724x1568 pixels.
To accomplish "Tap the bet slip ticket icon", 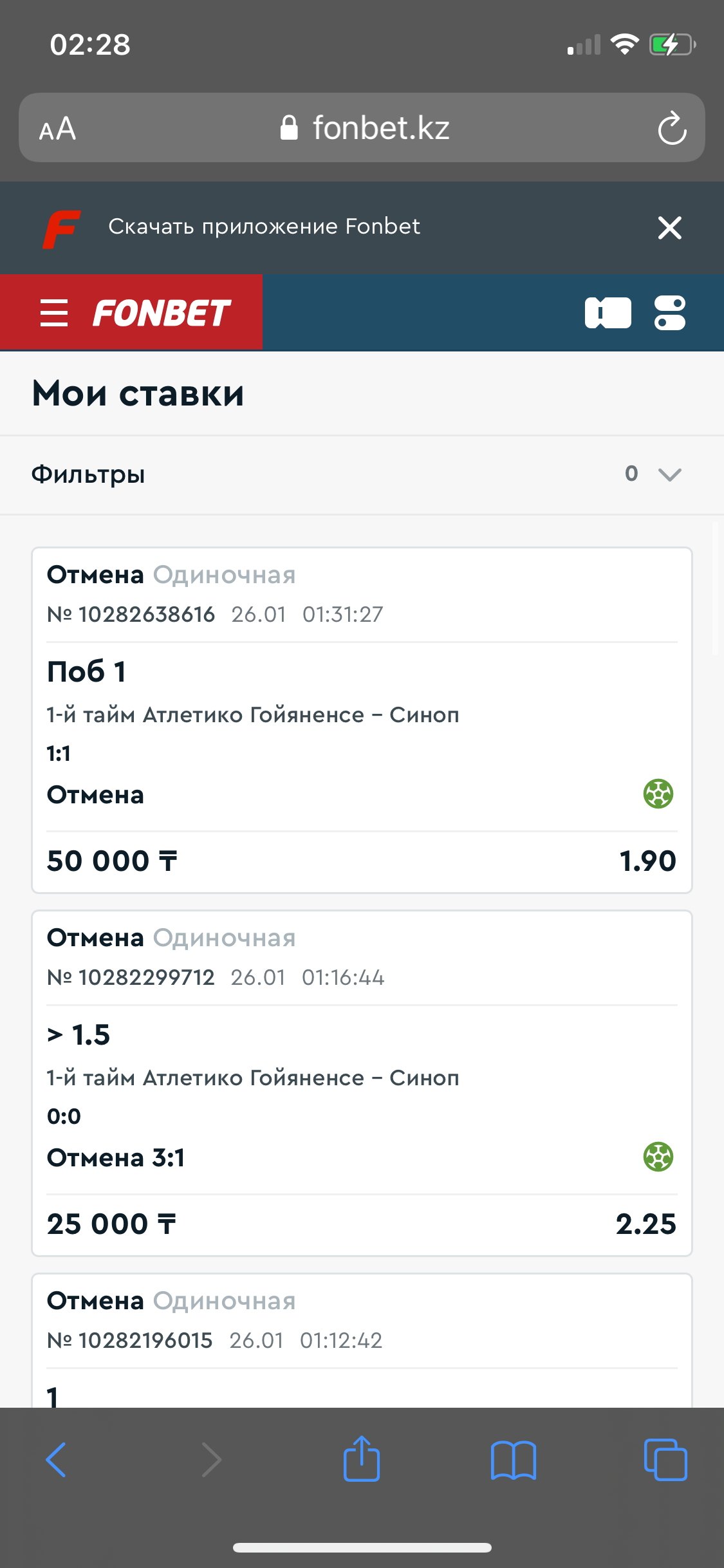I will [x=608, y=313].
